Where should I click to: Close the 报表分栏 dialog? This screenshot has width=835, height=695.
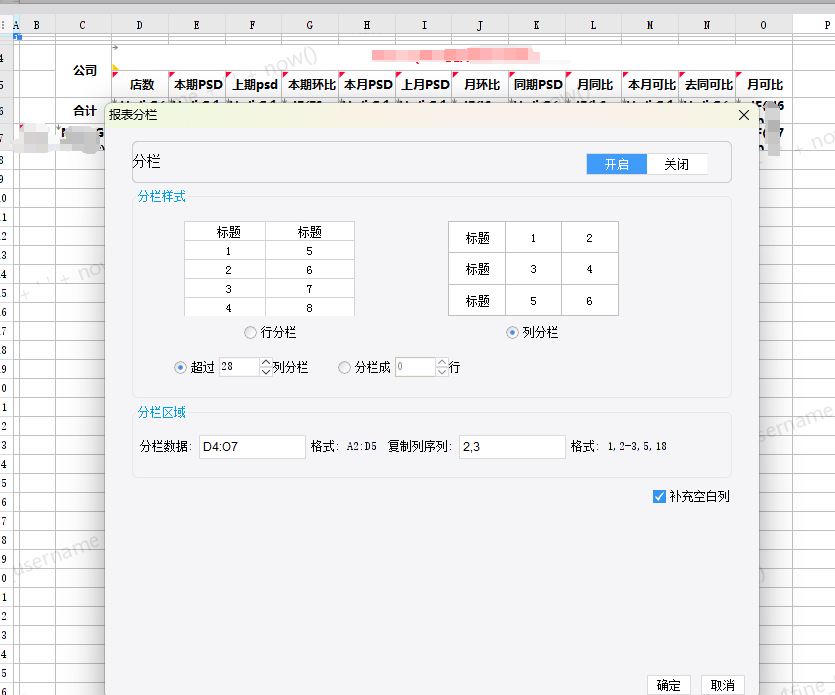744,115
